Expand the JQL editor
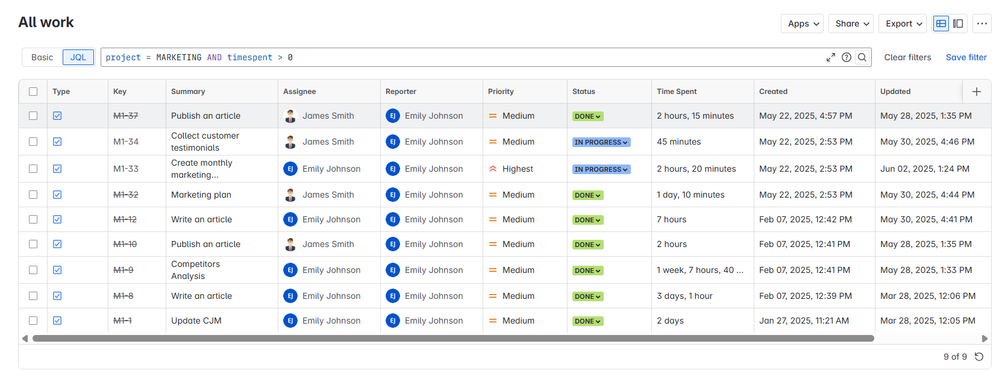This screenshot has height=379, width=999. coord(830,57)
